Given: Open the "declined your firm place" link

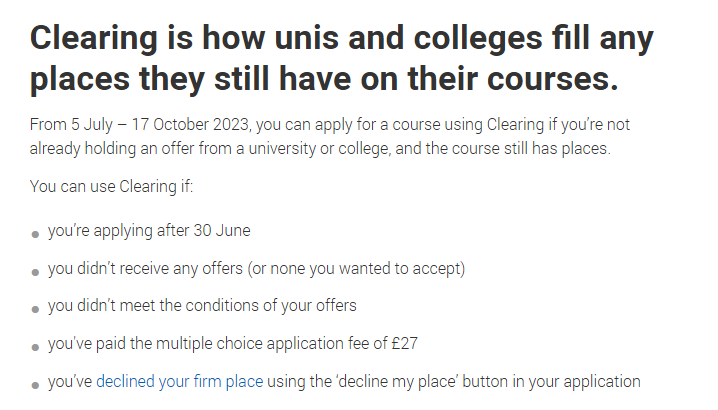Looking at the screenshot, I should pos(180,382).
